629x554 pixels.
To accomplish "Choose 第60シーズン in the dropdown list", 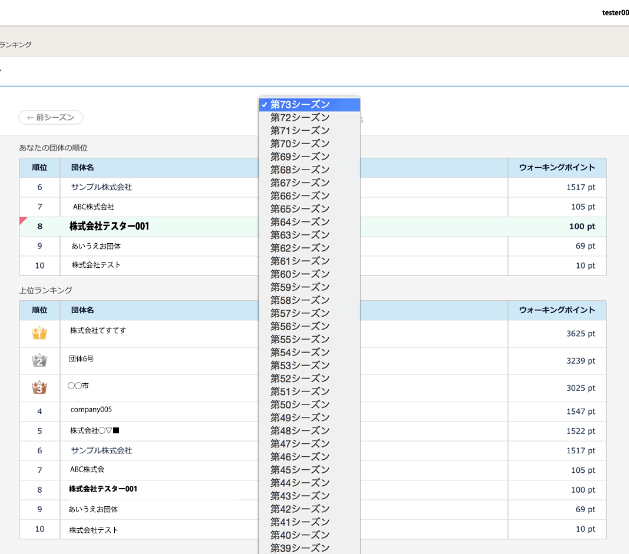I will tap(300, 274).
